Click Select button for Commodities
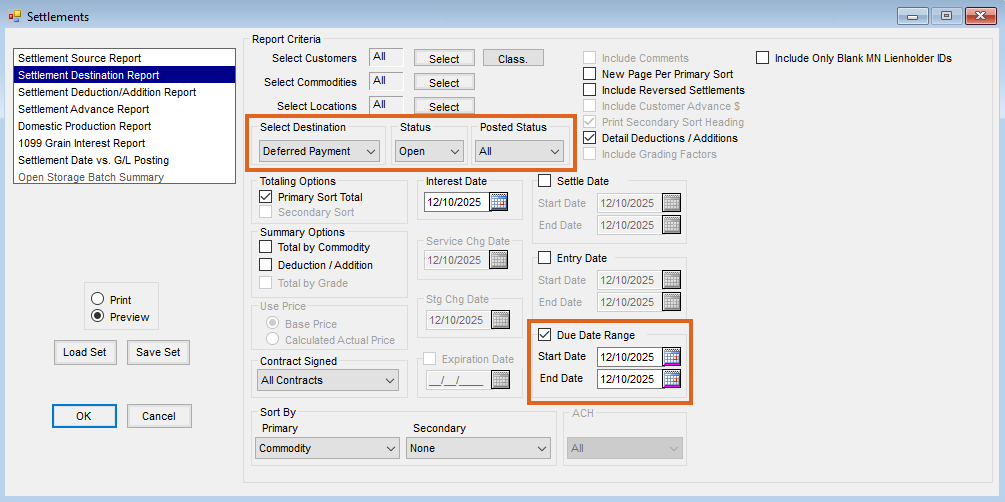 click(444, 83)
